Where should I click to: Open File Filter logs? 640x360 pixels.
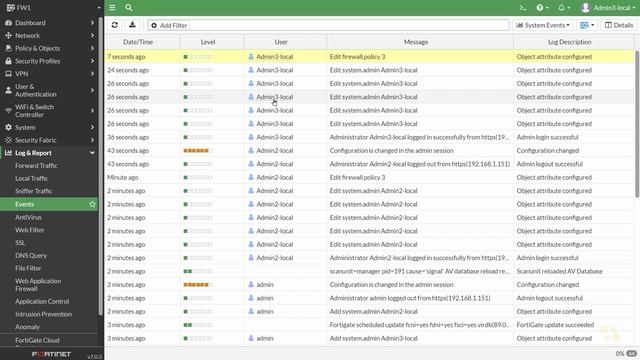28,268
